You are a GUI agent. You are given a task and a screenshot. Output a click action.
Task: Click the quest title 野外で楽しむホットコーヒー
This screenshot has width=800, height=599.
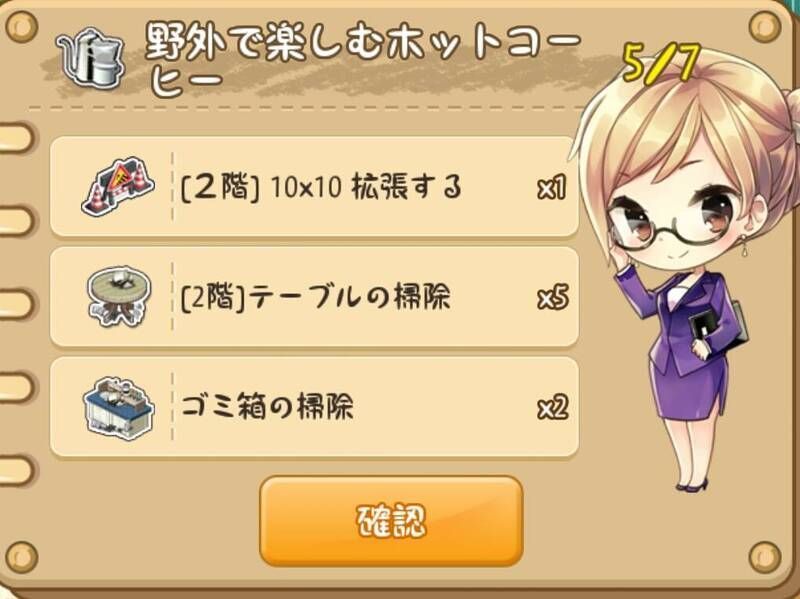click(363, 61)
